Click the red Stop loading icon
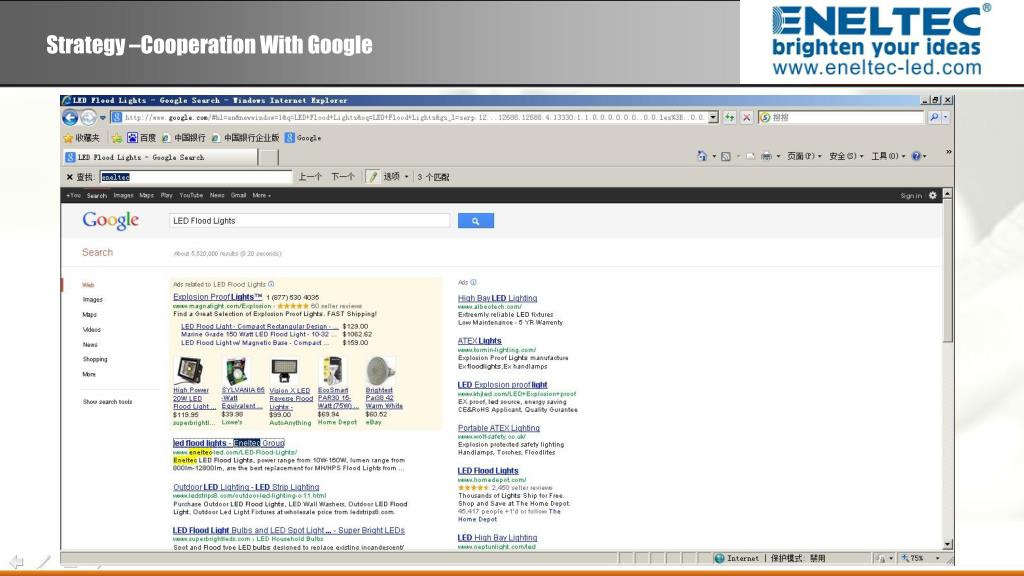Screen dimensions: 1024x576 746,118
